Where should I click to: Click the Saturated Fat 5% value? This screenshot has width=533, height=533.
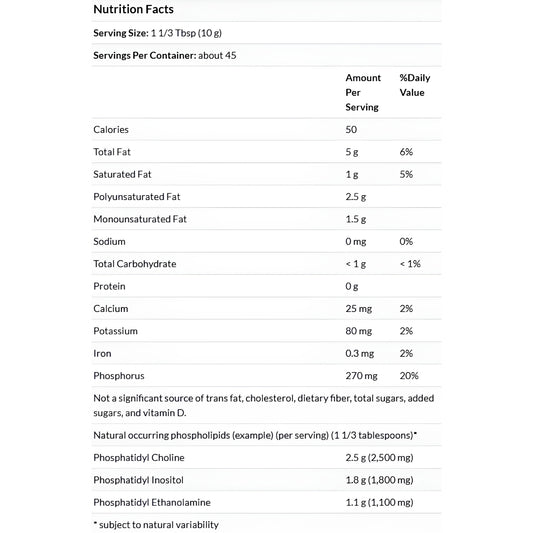(x=406, y=174)
